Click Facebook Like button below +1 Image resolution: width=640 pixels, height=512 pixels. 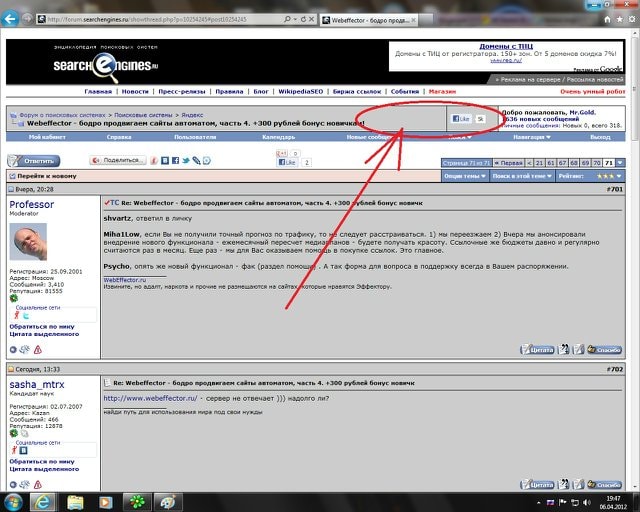point(287,163)
